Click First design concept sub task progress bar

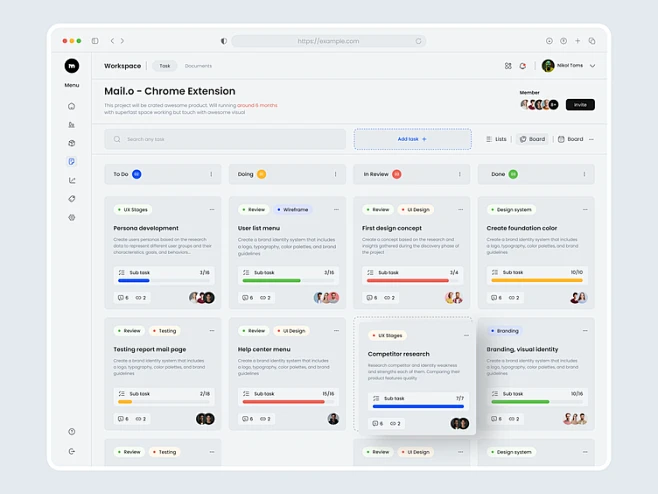tap(413, 280)
